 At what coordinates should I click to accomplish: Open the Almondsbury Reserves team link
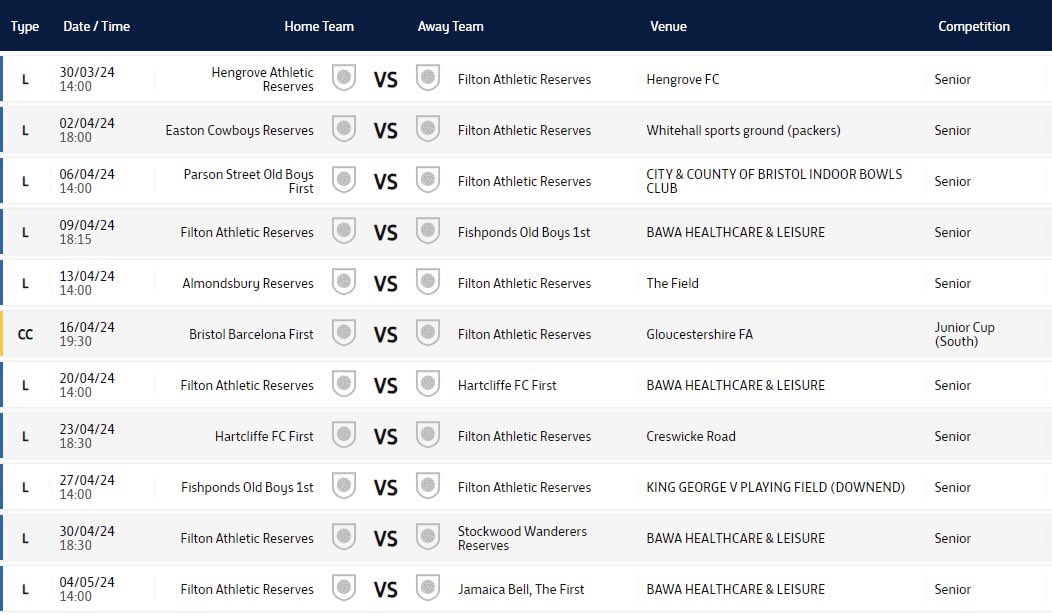coord(248,283)
